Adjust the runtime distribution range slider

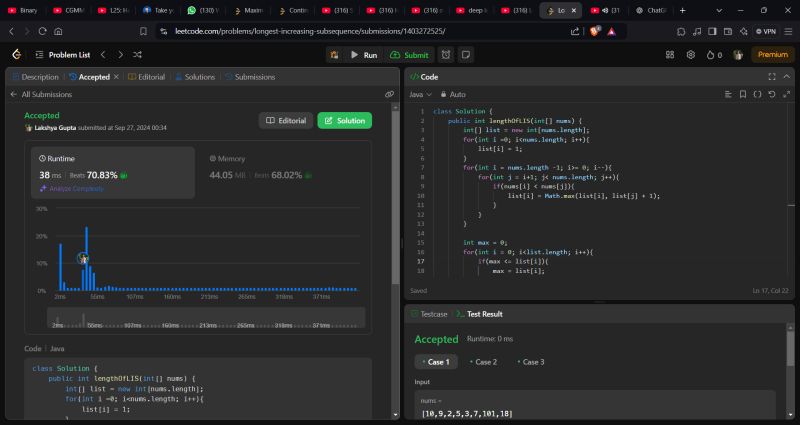point(206,317)
